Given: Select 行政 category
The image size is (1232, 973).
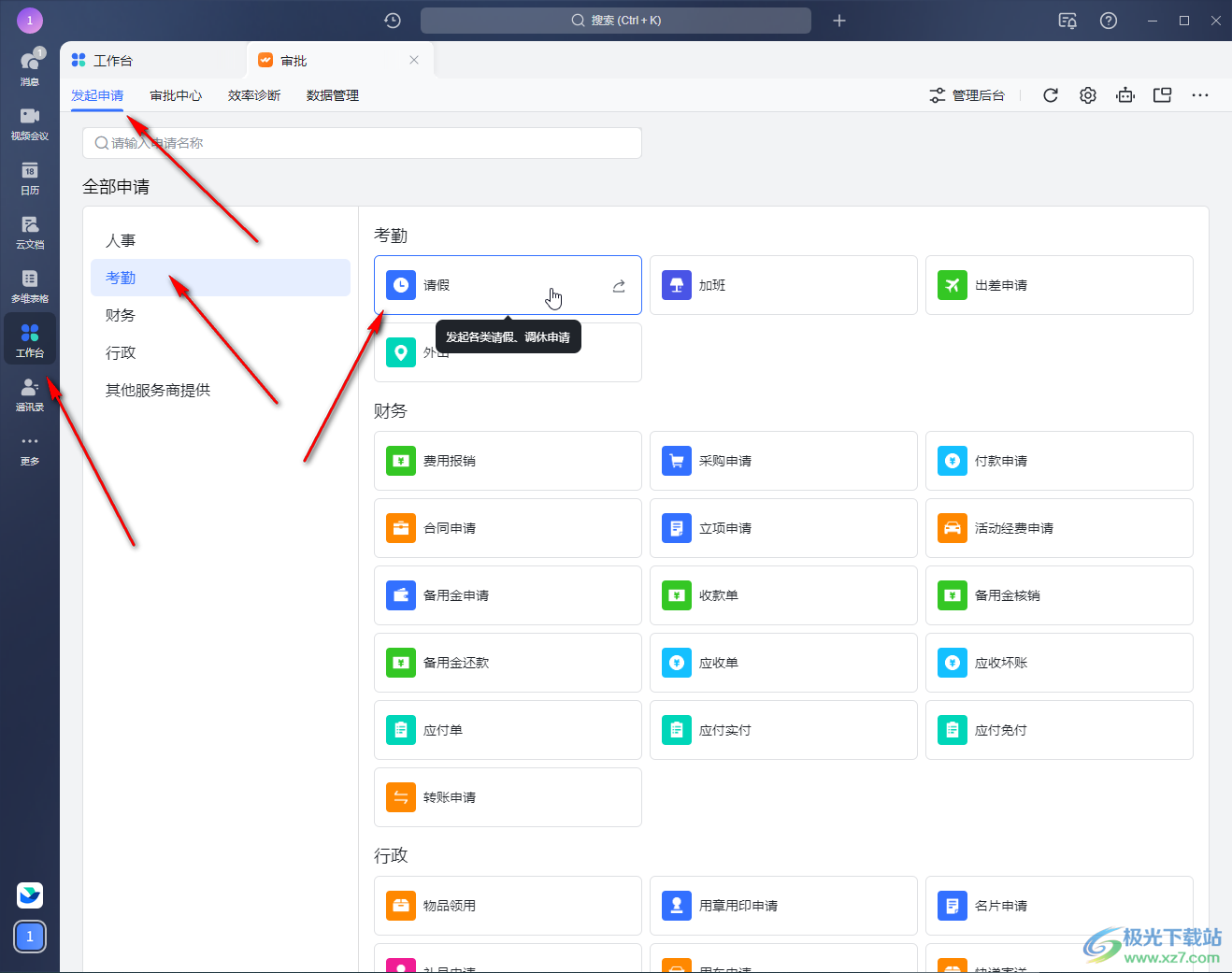Looking at the screenshot, I should (x=221, y=352).
